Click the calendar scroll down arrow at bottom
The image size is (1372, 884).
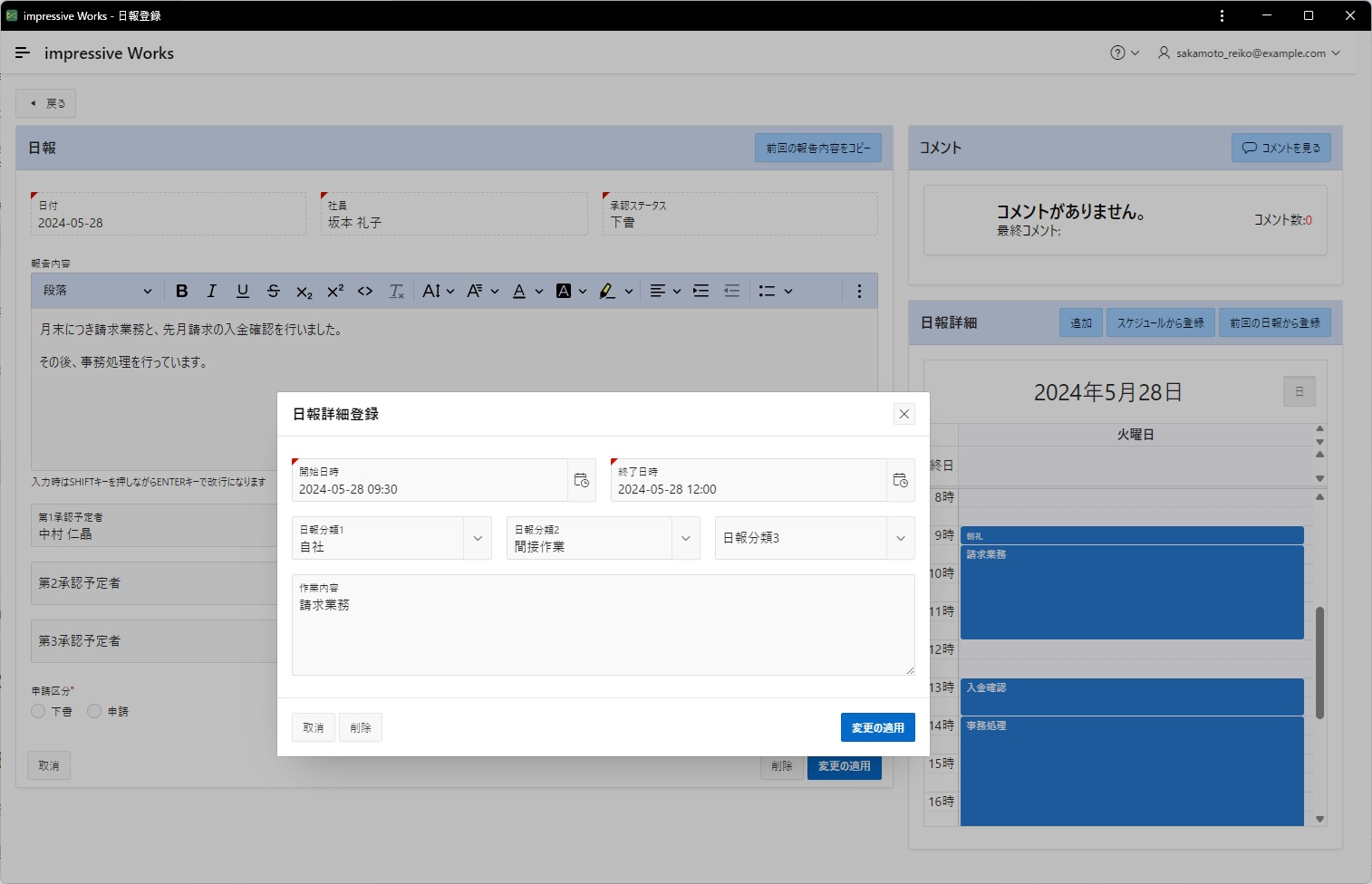(x=1319, y=819)
